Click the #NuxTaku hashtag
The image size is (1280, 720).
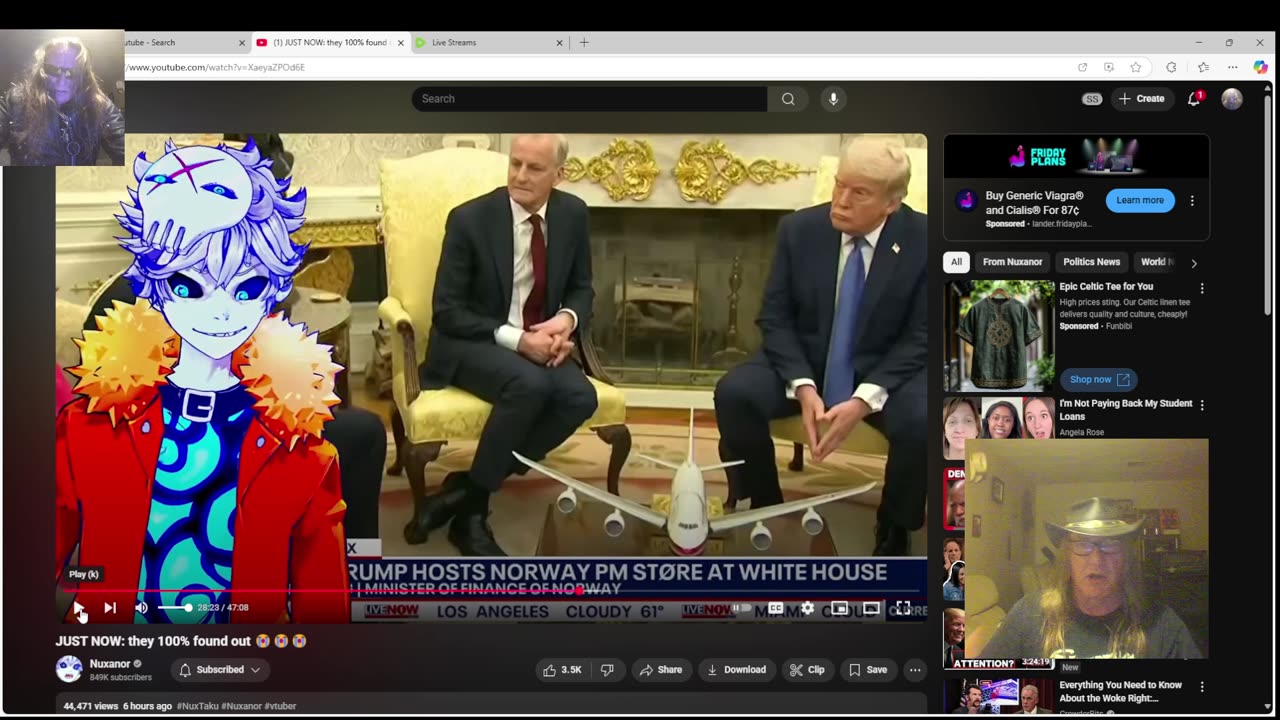click(x=198, y=706)
